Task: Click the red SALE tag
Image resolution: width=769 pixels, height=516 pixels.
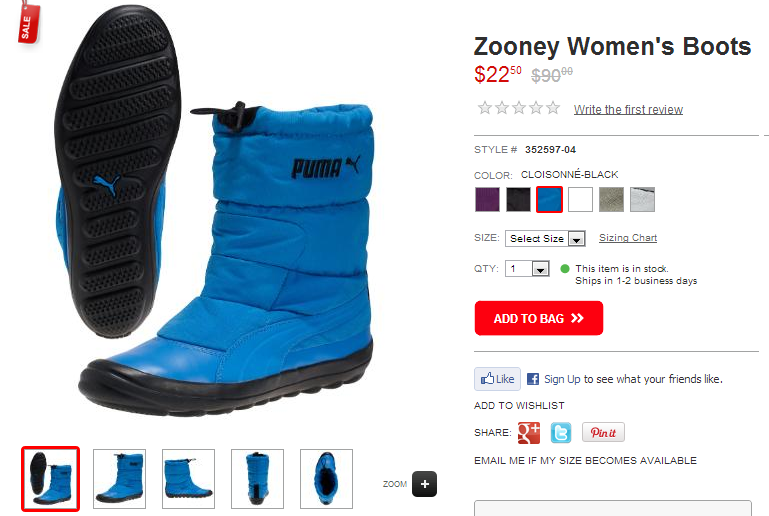Action: (28, 24)
